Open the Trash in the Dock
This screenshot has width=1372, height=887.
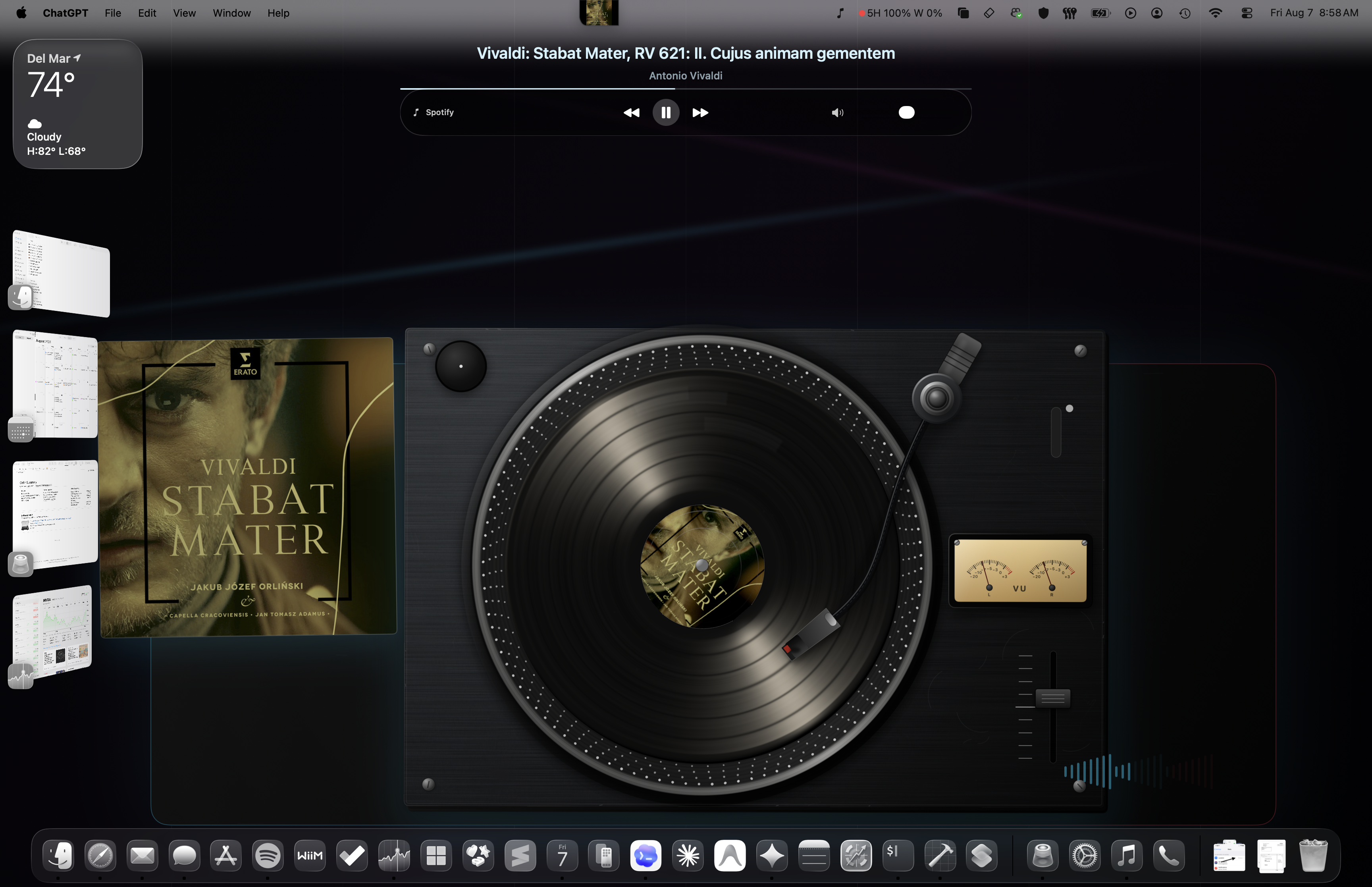(x=1313, y=856)
